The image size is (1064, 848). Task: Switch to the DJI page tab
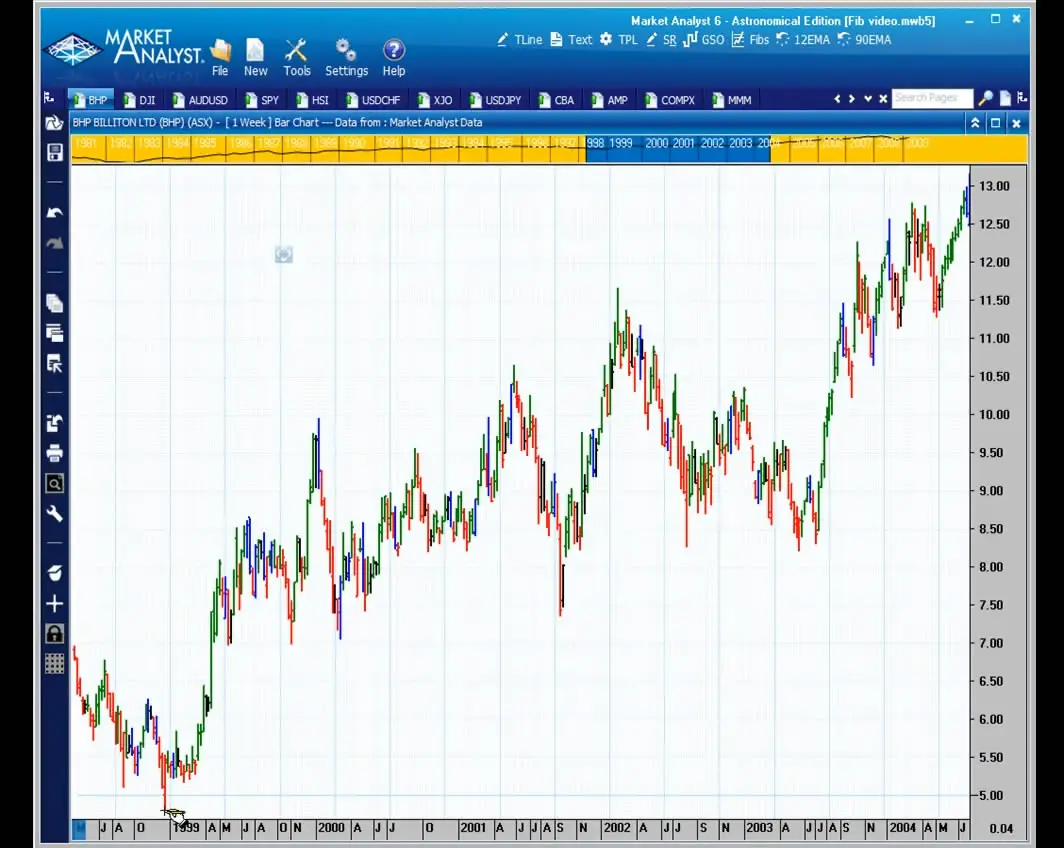click(x=140, y=100)
